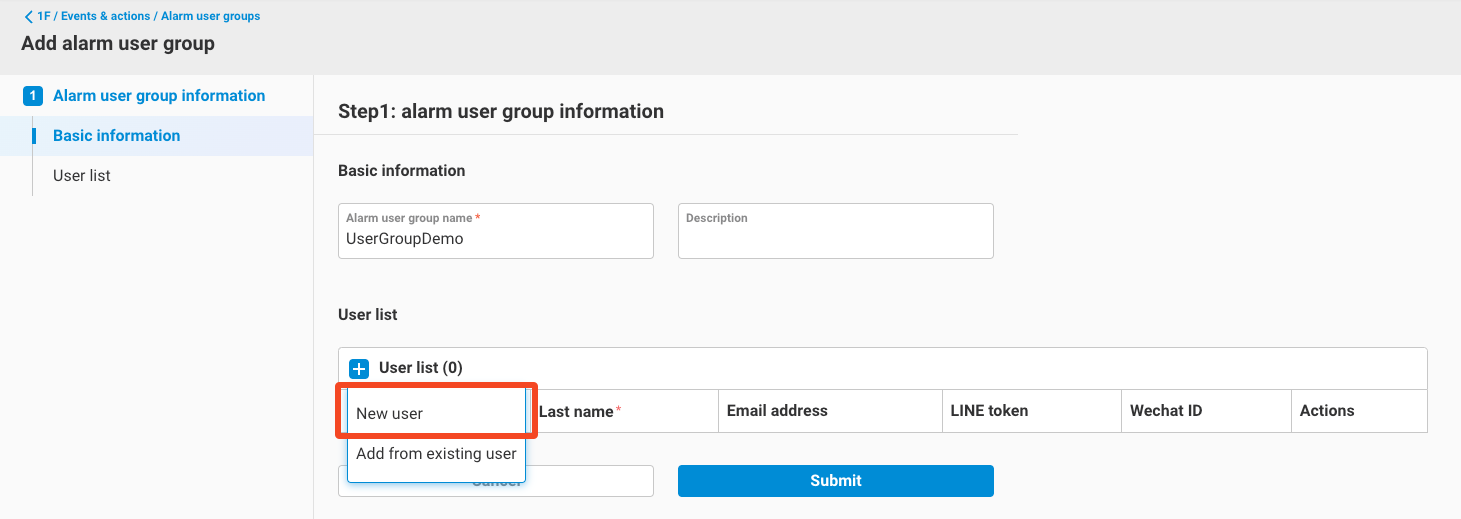Open Basic information in the sidebar
Screen dimensions: 1461x519
(x=116, y=136)
